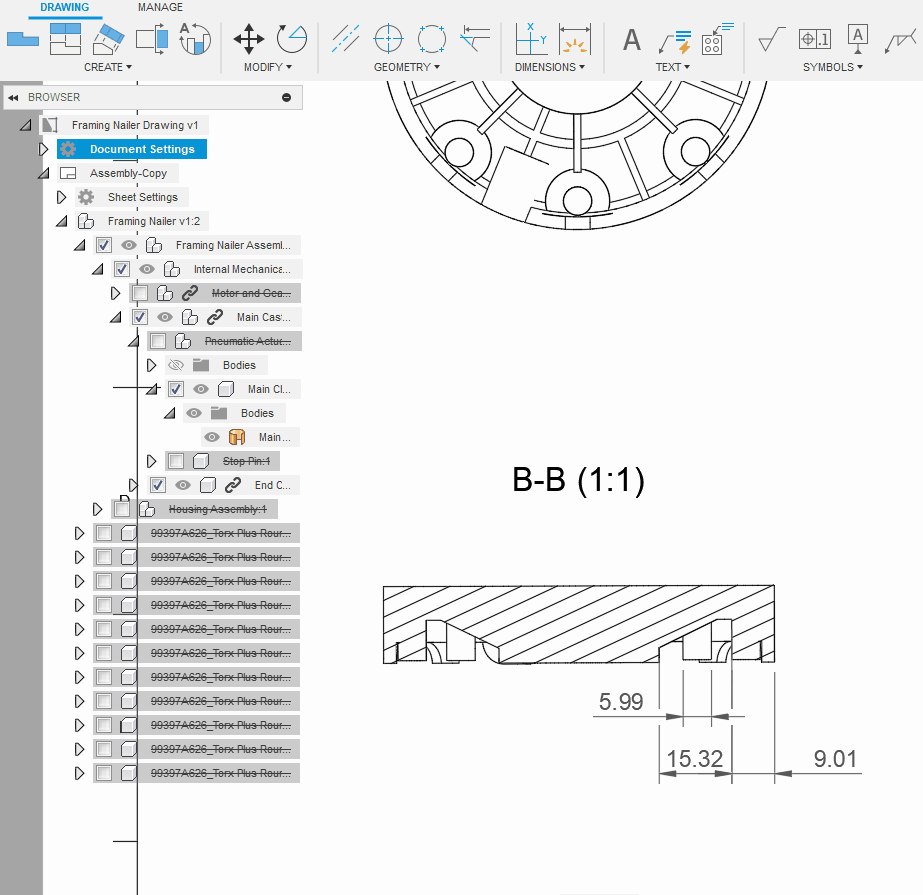Image resolution: width=923 pixels, height=895 pixels.
Task: Select the Welding symbol icon
Action: [901, 41]
